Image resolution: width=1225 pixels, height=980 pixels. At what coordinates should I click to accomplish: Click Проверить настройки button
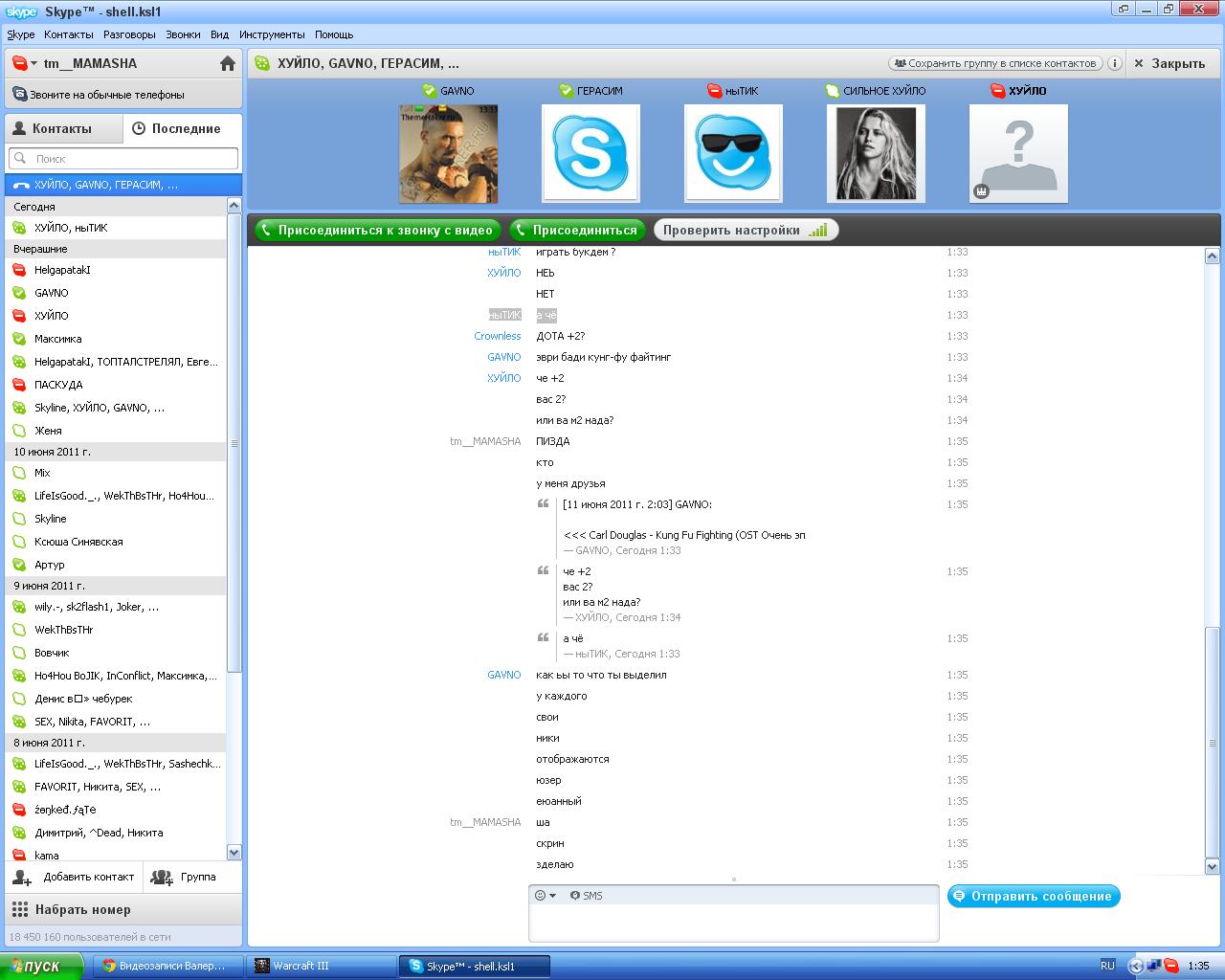[x=746, y=230]
